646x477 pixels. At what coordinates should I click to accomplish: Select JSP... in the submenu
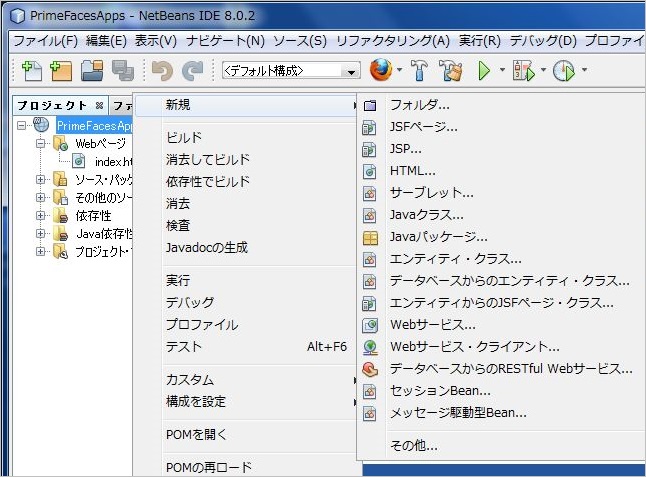[502, 149]
